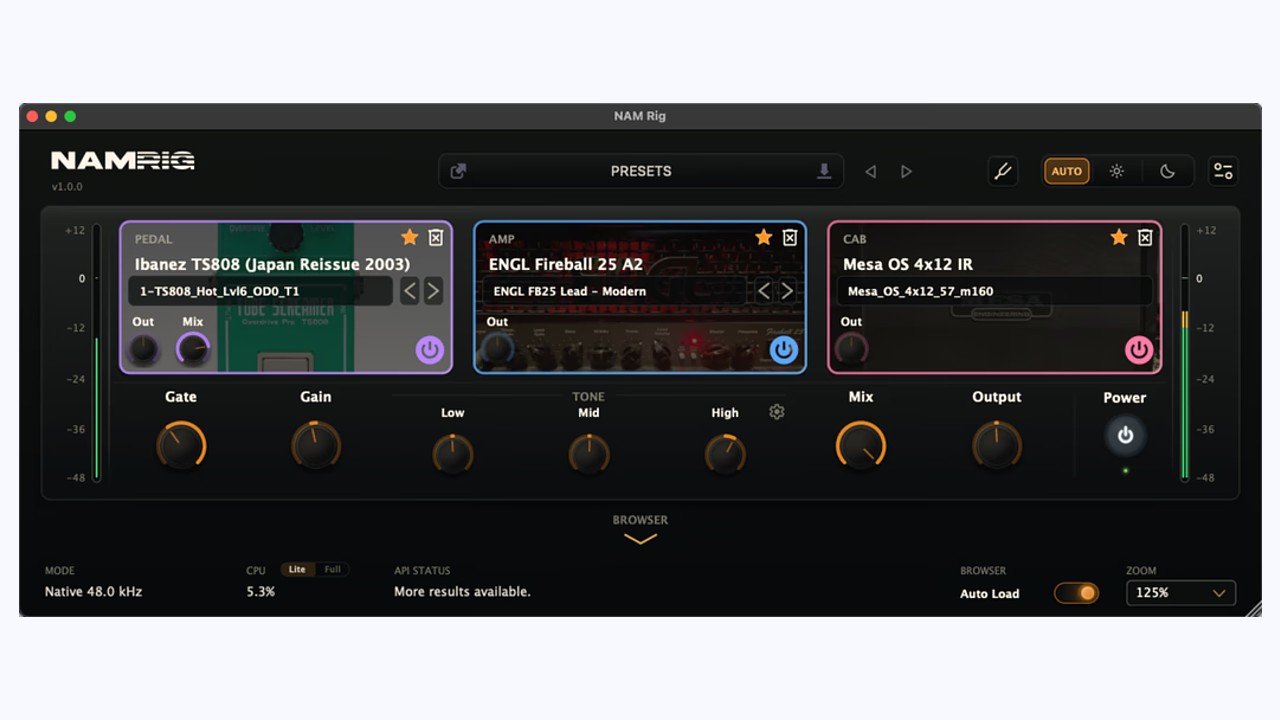Open the tuner fork icon
The image size is (1280, 720).
click(1002, 171)
